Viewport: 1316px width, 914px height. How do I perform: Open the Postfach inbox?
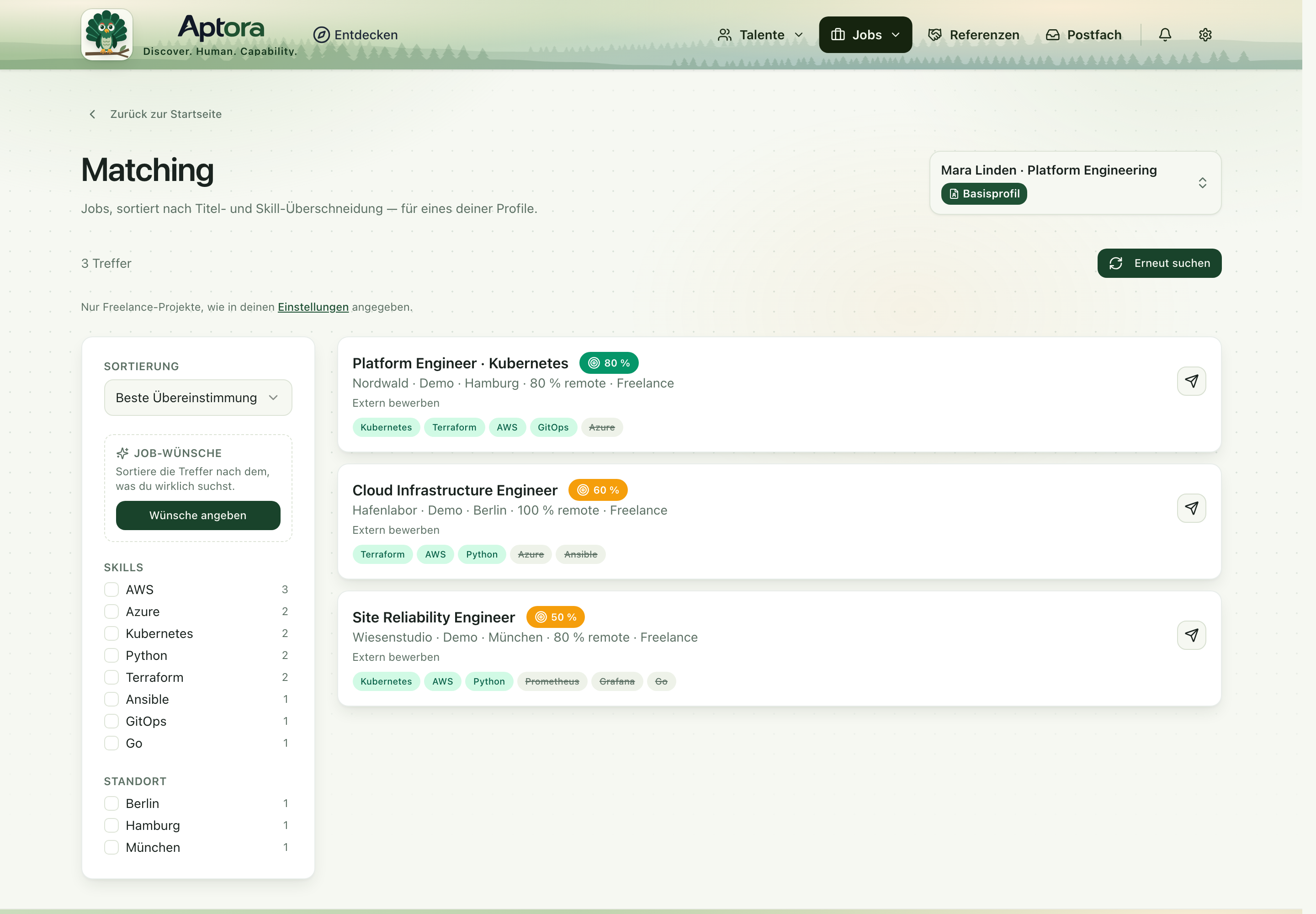click(1083, 35)
